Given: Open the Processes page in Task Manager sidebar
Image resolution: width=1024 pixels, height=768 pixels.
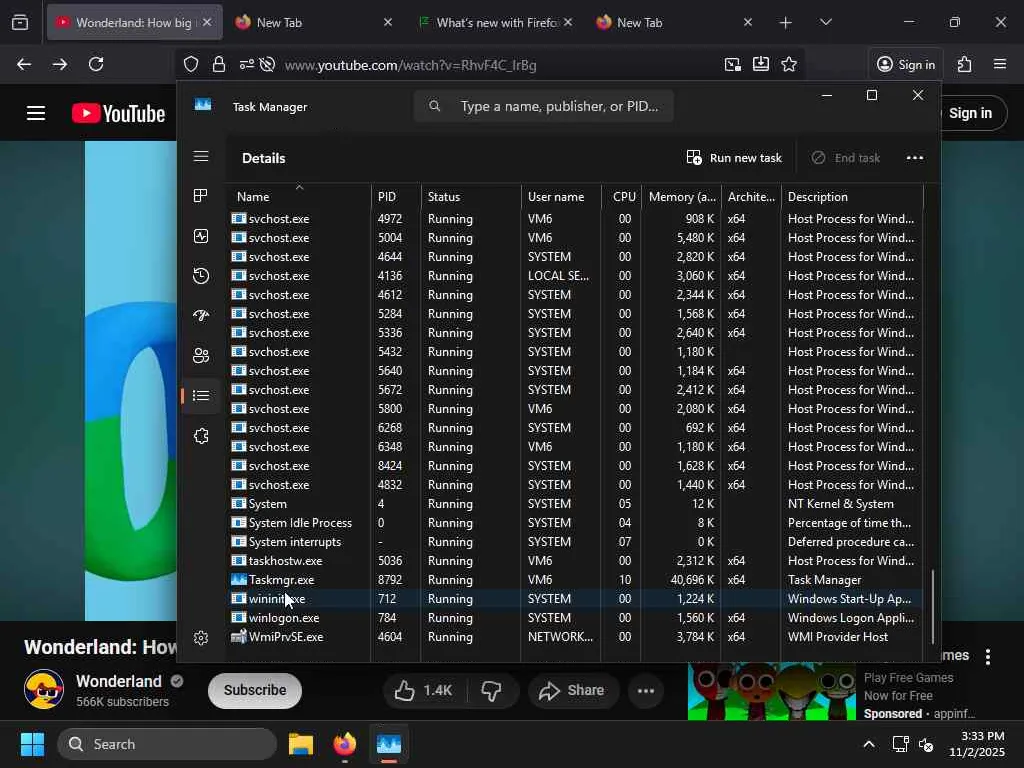Looking at the screenshot, I should 201,196.
